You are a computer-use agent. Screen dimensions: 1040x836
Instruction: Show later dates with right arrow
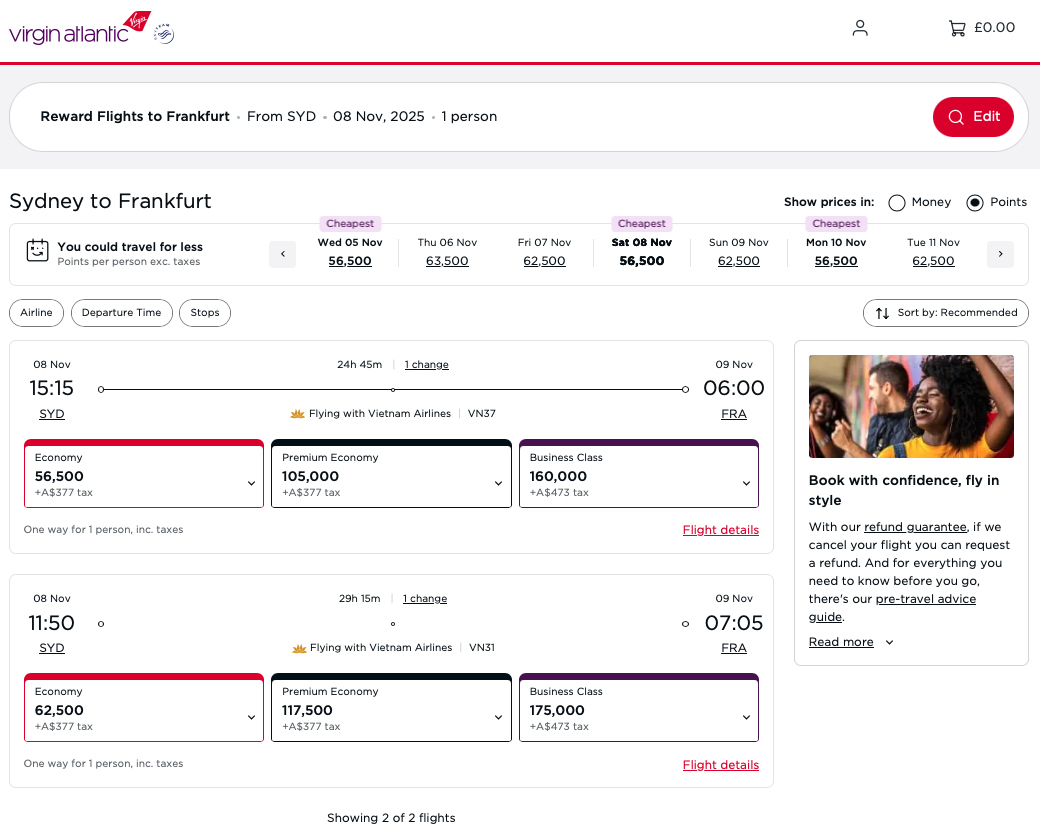pos(1000,253)
